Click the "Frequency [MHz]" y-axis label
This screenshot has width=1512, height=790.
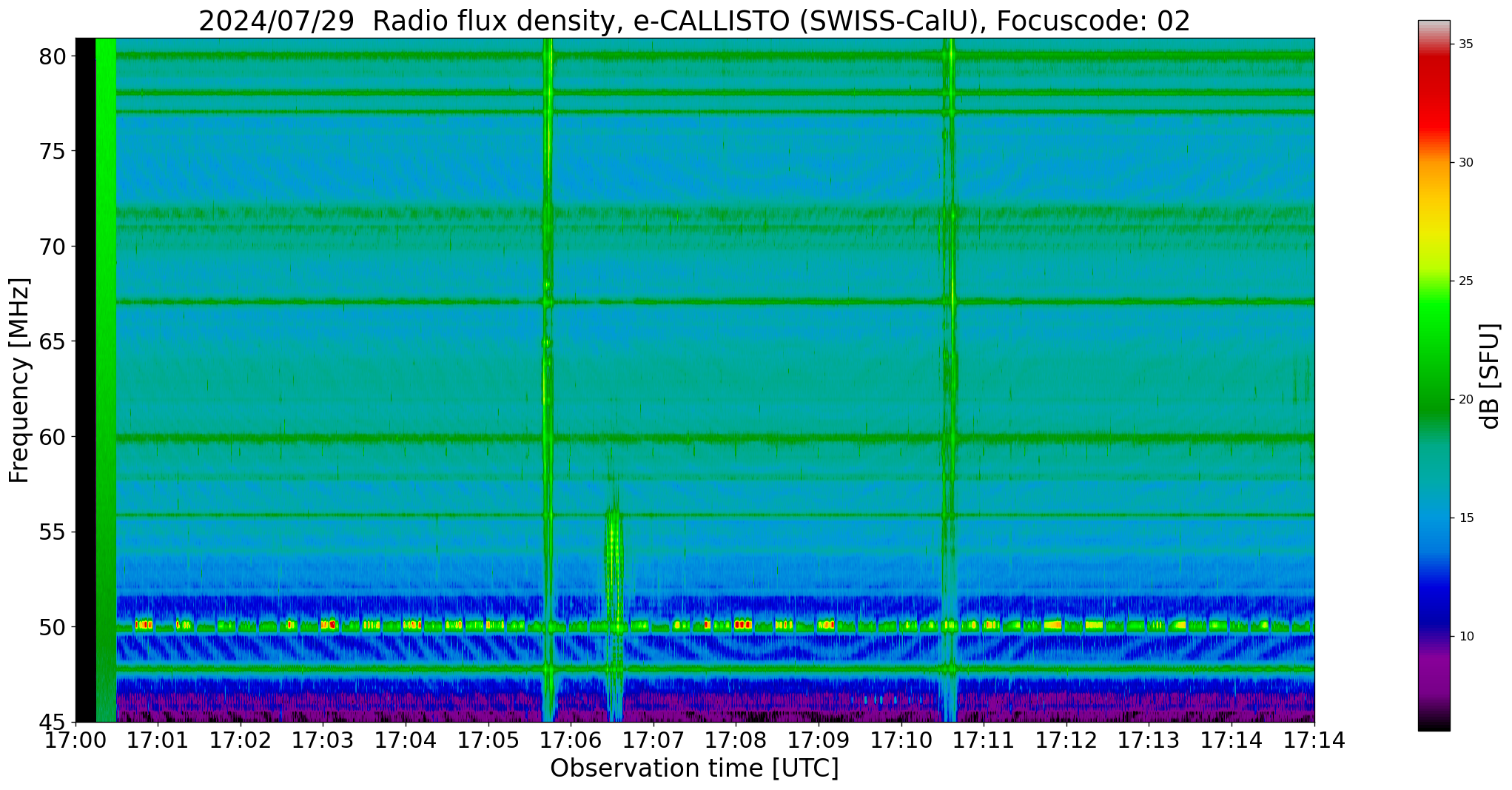[19, 380]
